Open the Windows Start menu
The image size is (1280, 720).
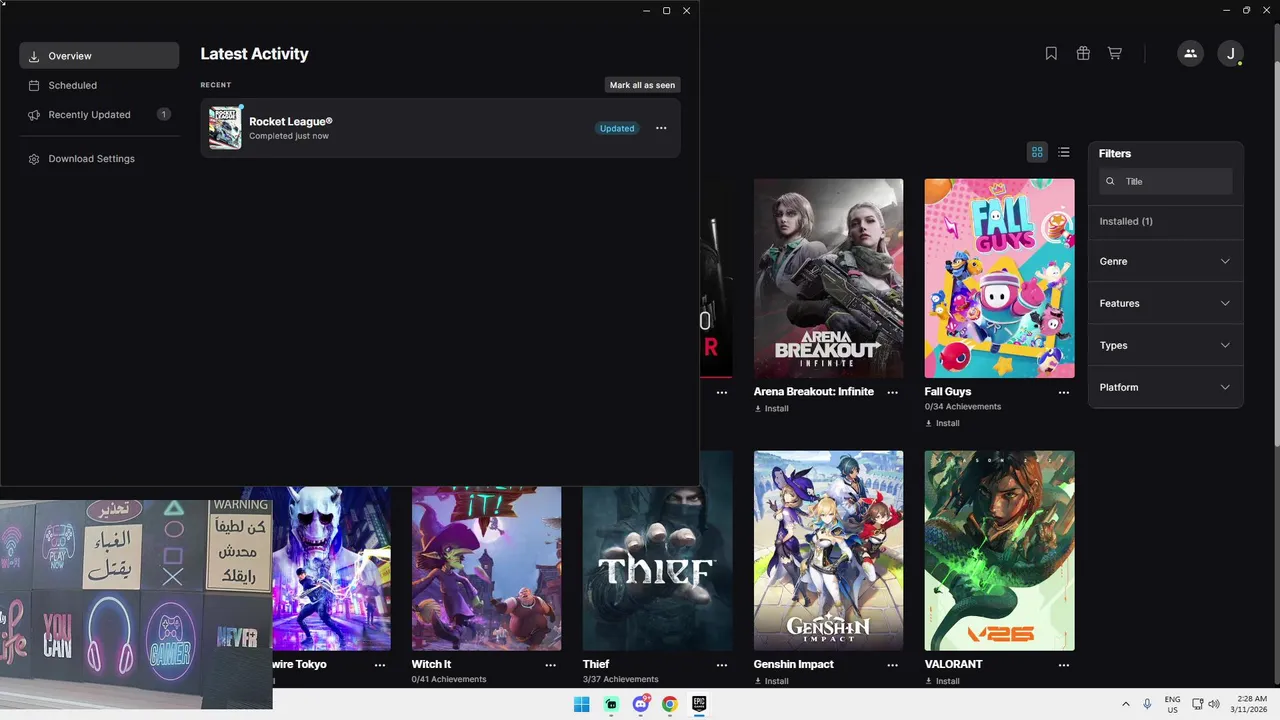coord(582,704)
